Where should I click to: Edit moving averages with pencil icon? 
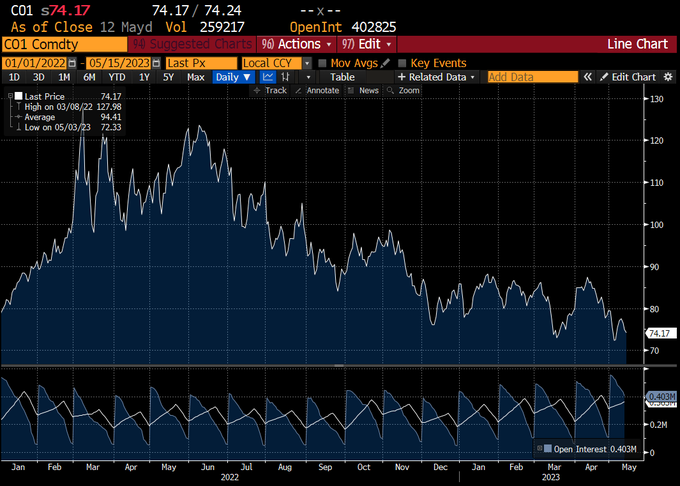tap(385, 63)
